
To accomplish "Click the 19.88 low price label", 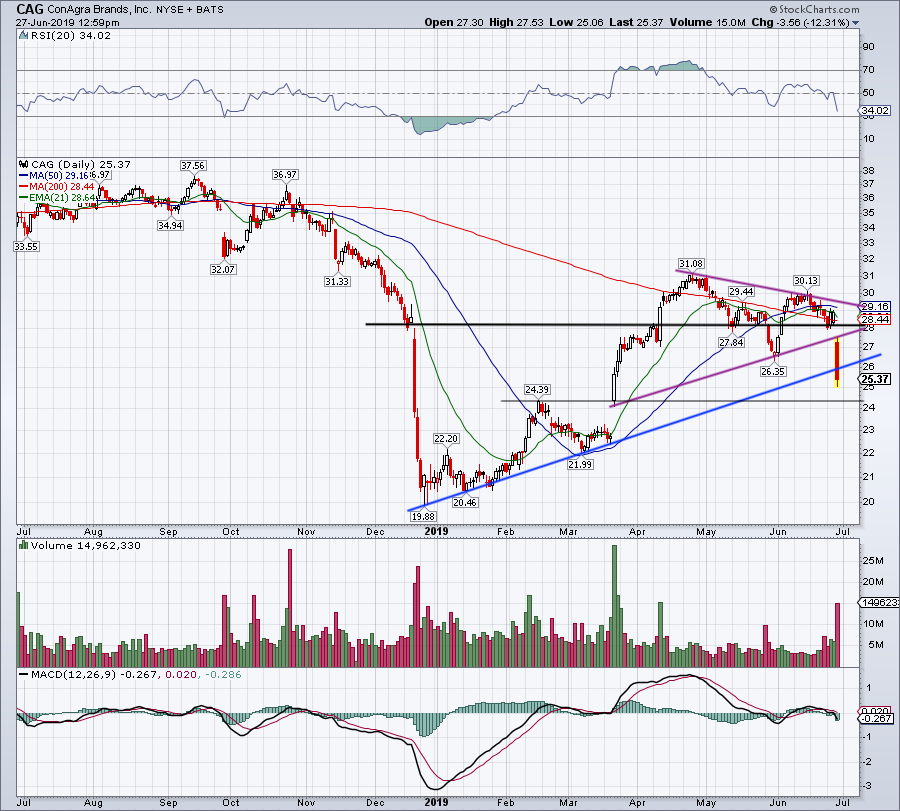I will [x=423, y=517].
